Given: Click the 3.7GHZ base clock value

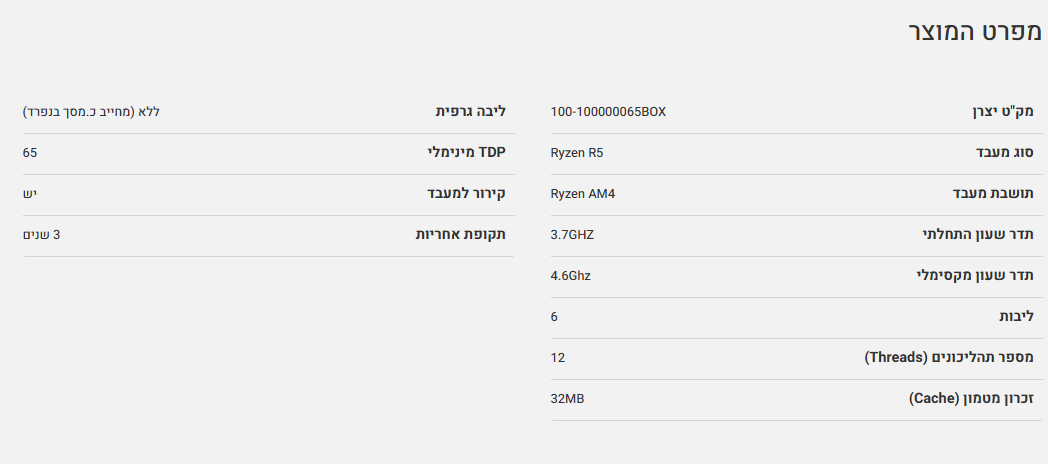Looking at the screenshot, I should (572, 235).
